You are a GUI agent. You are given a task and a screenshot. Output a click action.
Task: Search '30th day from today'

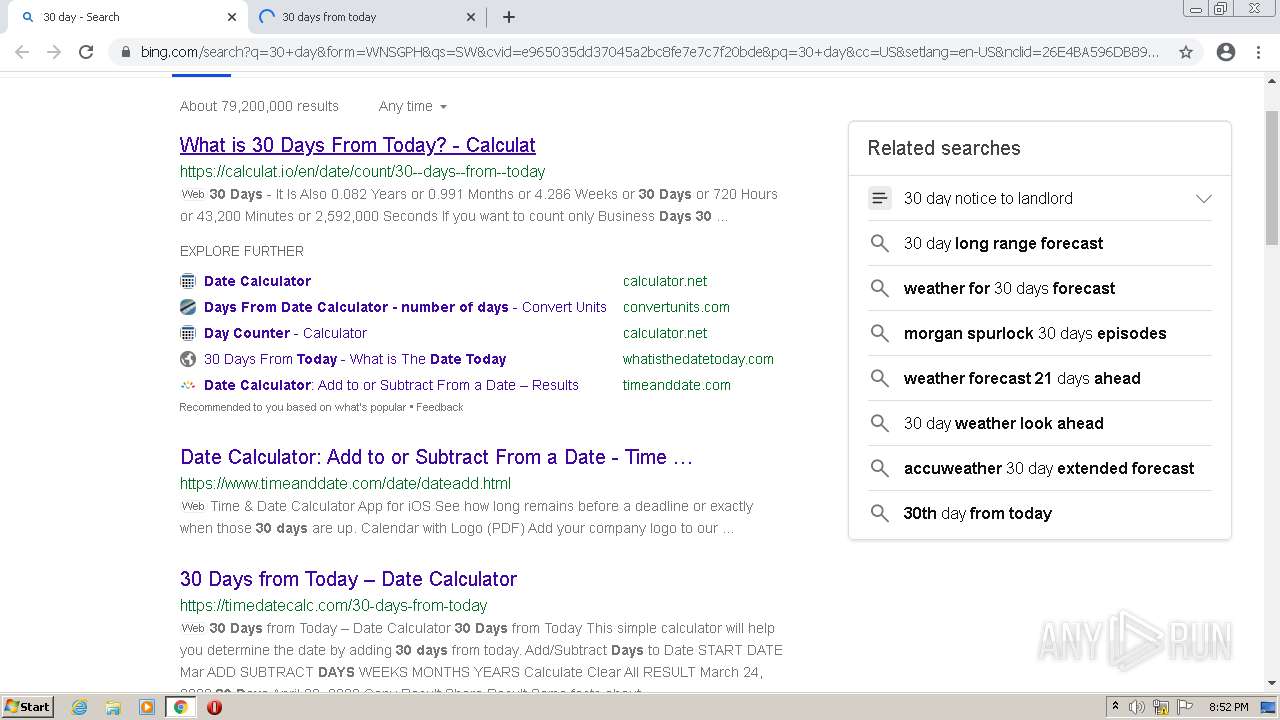pos(978,513)
